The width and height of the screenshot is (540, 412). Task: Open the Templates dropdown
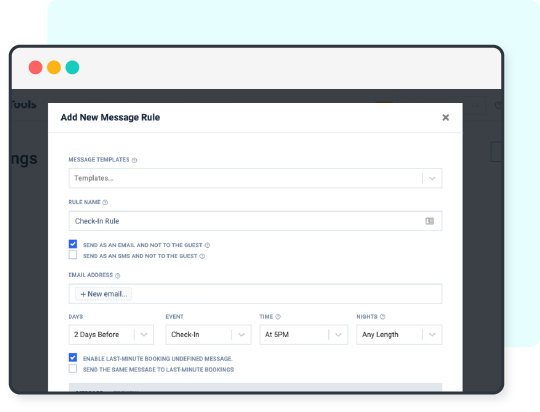255,178
